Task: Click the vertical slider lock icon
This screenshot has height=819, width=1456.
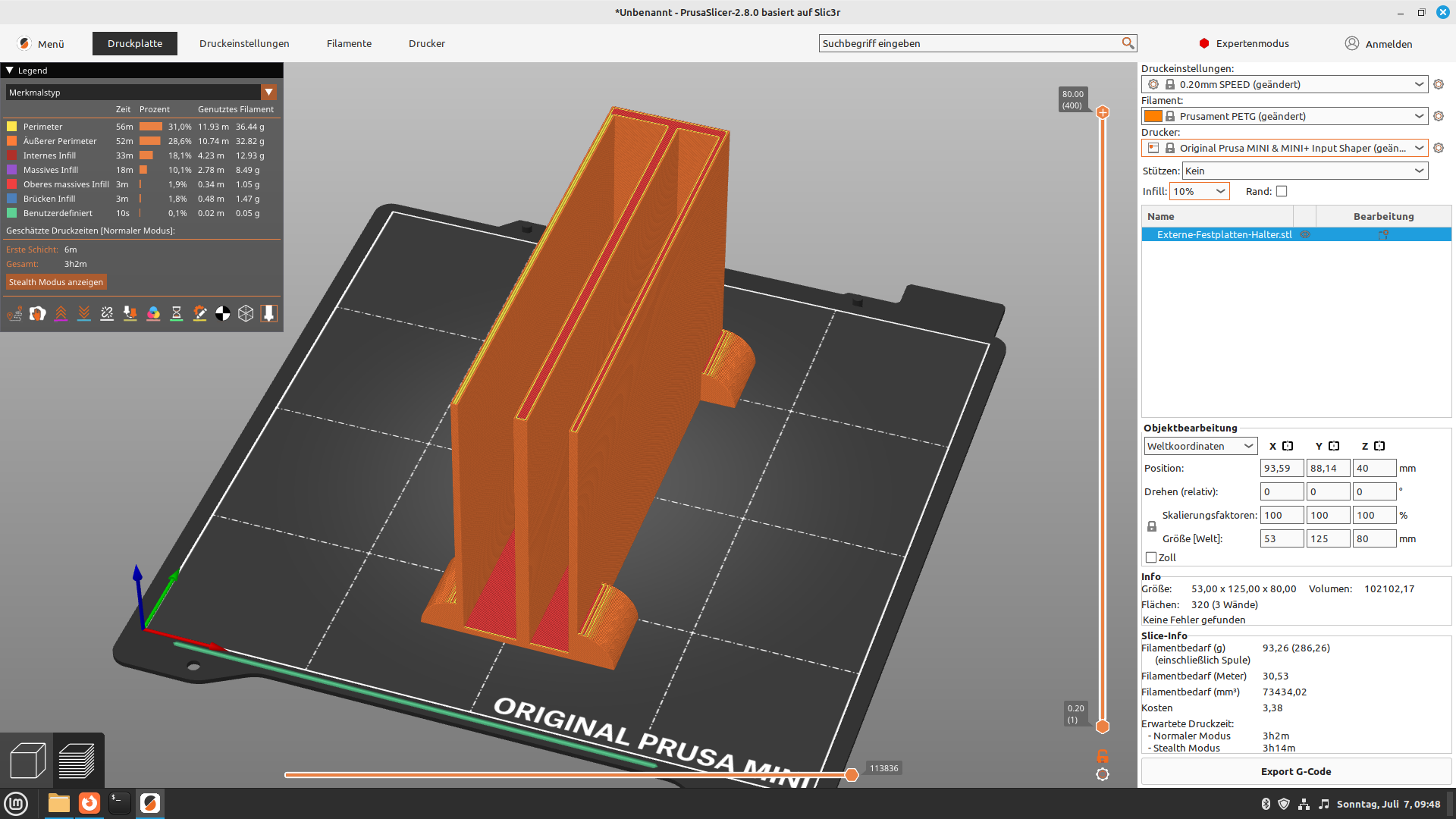Action: pyautogui.click(x=1103, y=756)
